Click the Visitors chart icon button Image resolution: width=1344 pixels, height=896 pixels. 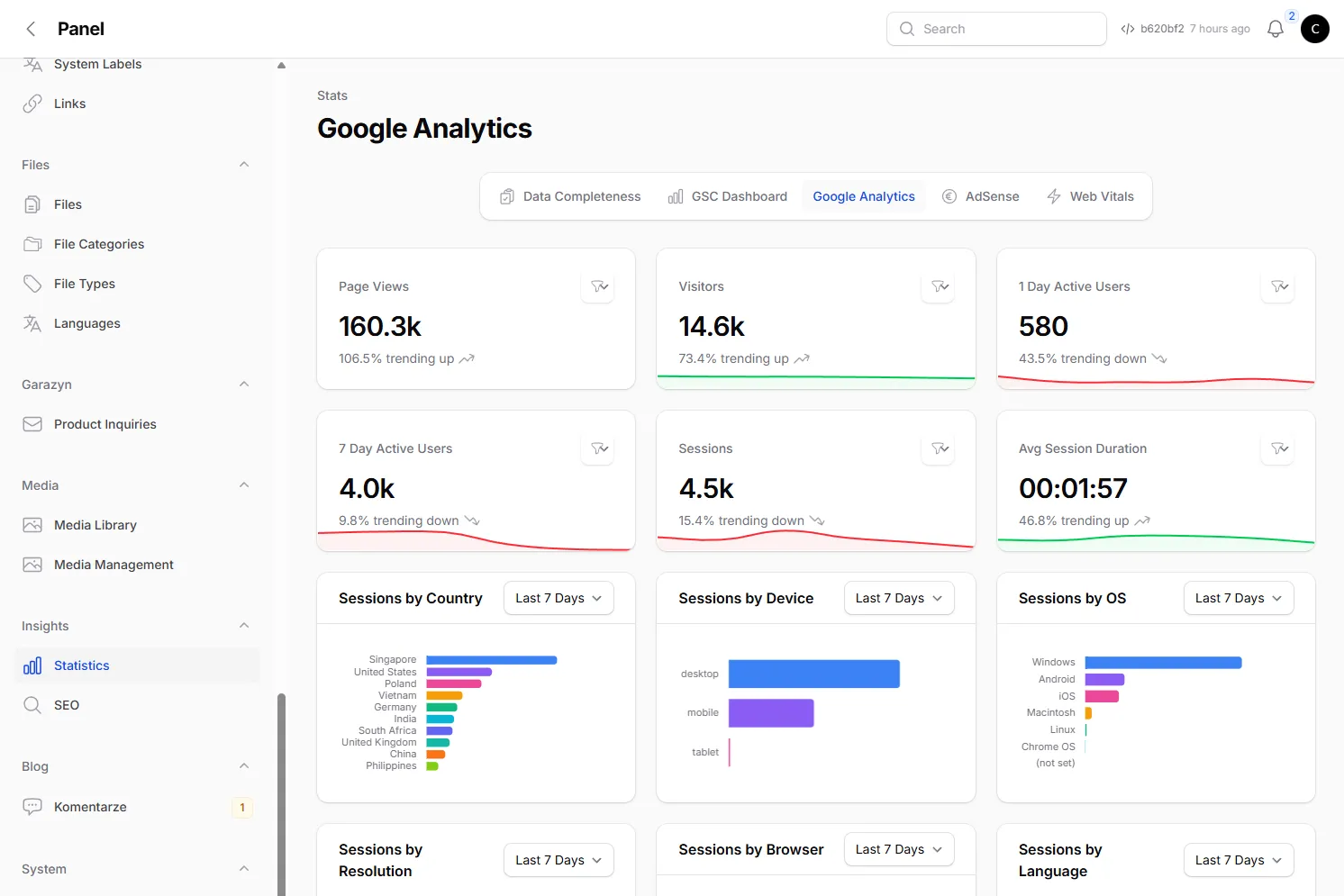click(x=940, y=286)
